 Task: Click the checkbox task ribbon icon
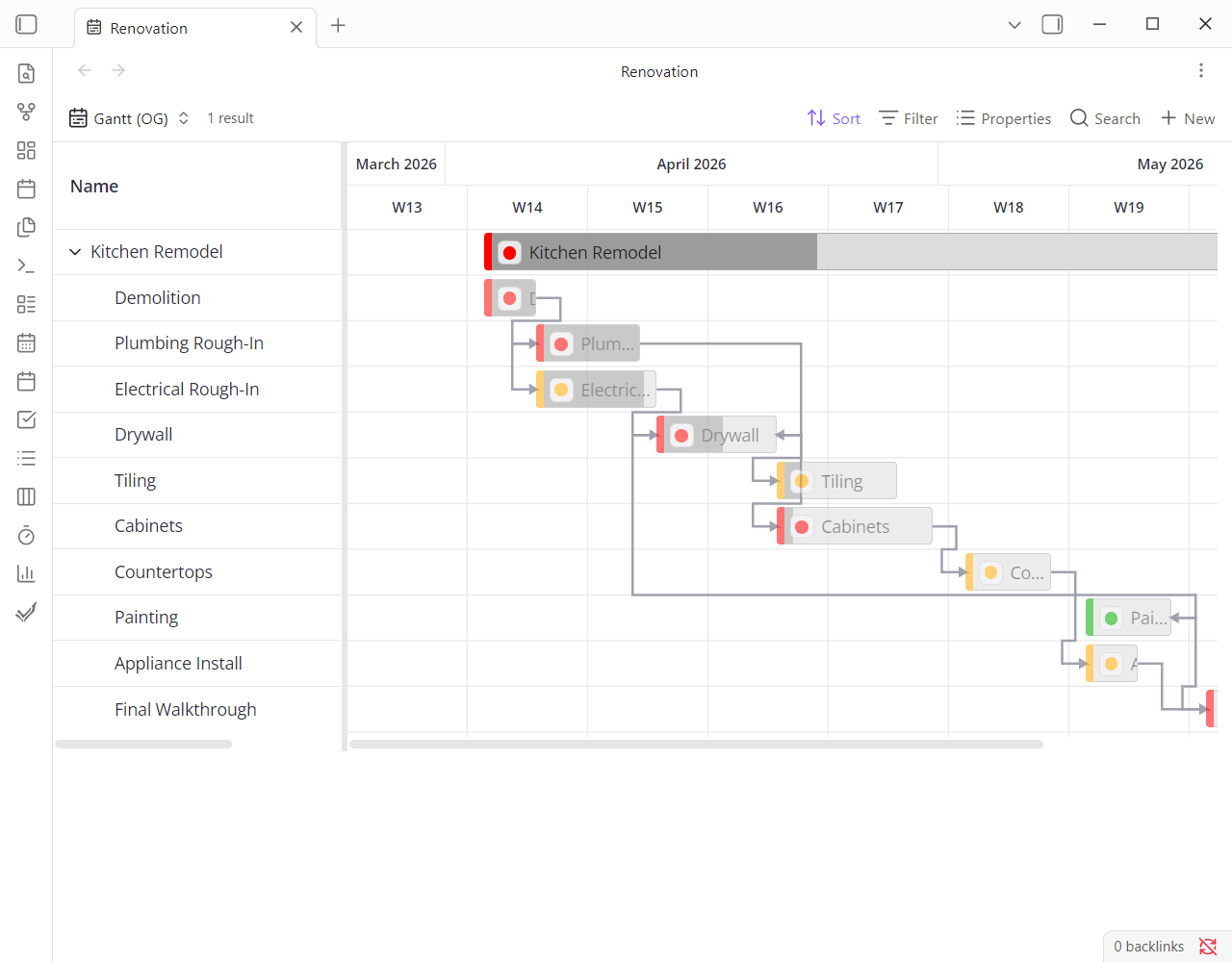[x=26, y=419]
